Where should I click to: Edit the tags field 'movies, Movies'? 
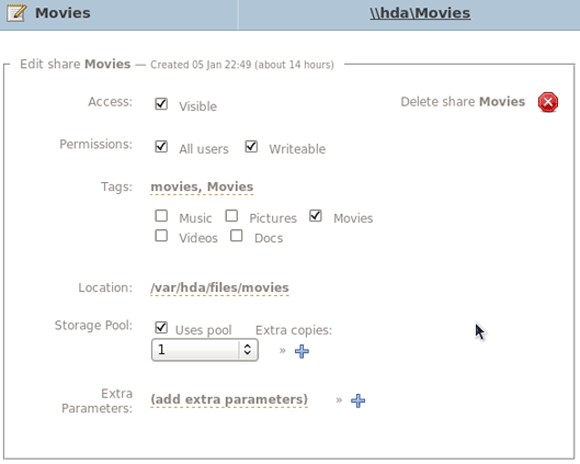coord(202,187)
